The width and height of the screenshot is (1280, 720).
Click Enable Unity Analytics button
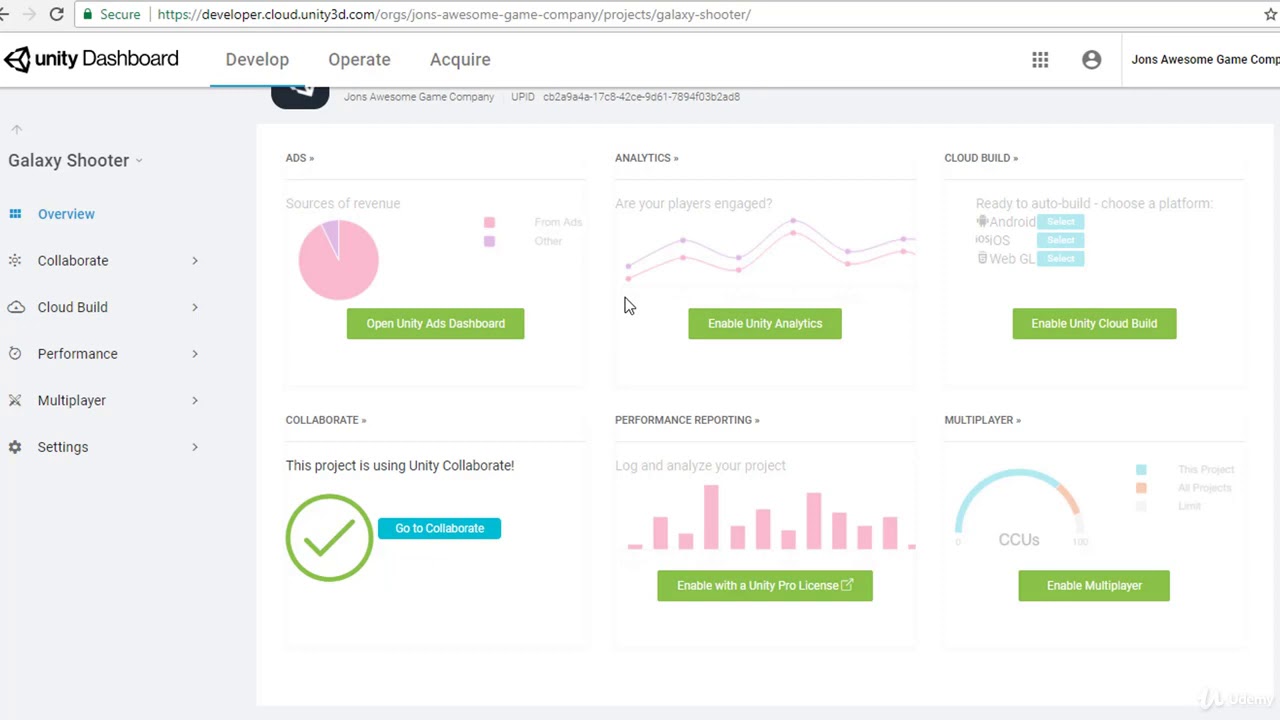[x=765, y=324]
